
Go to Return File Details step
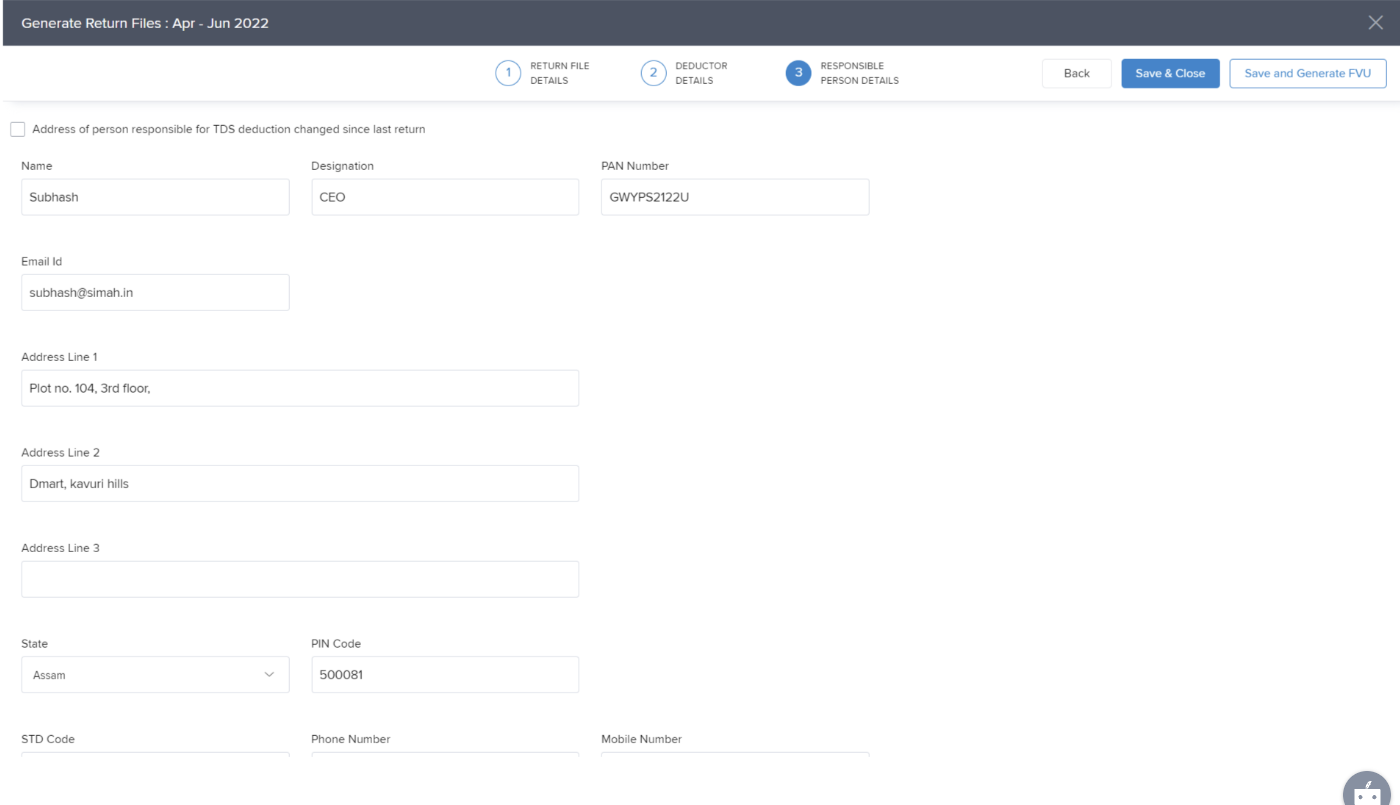(559, 74)
